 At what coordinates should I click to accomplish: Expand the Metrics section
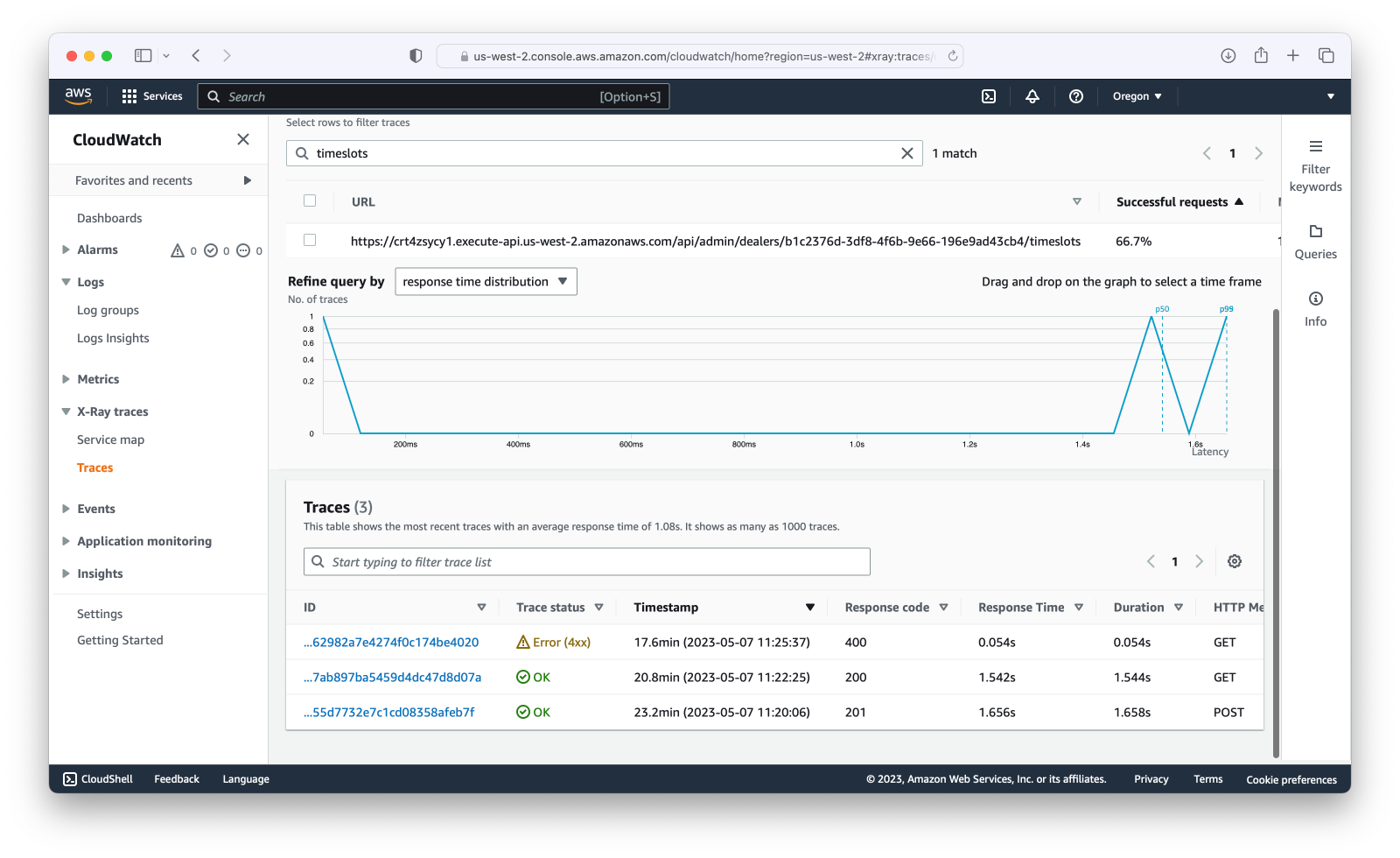click(x=66, y=379)
